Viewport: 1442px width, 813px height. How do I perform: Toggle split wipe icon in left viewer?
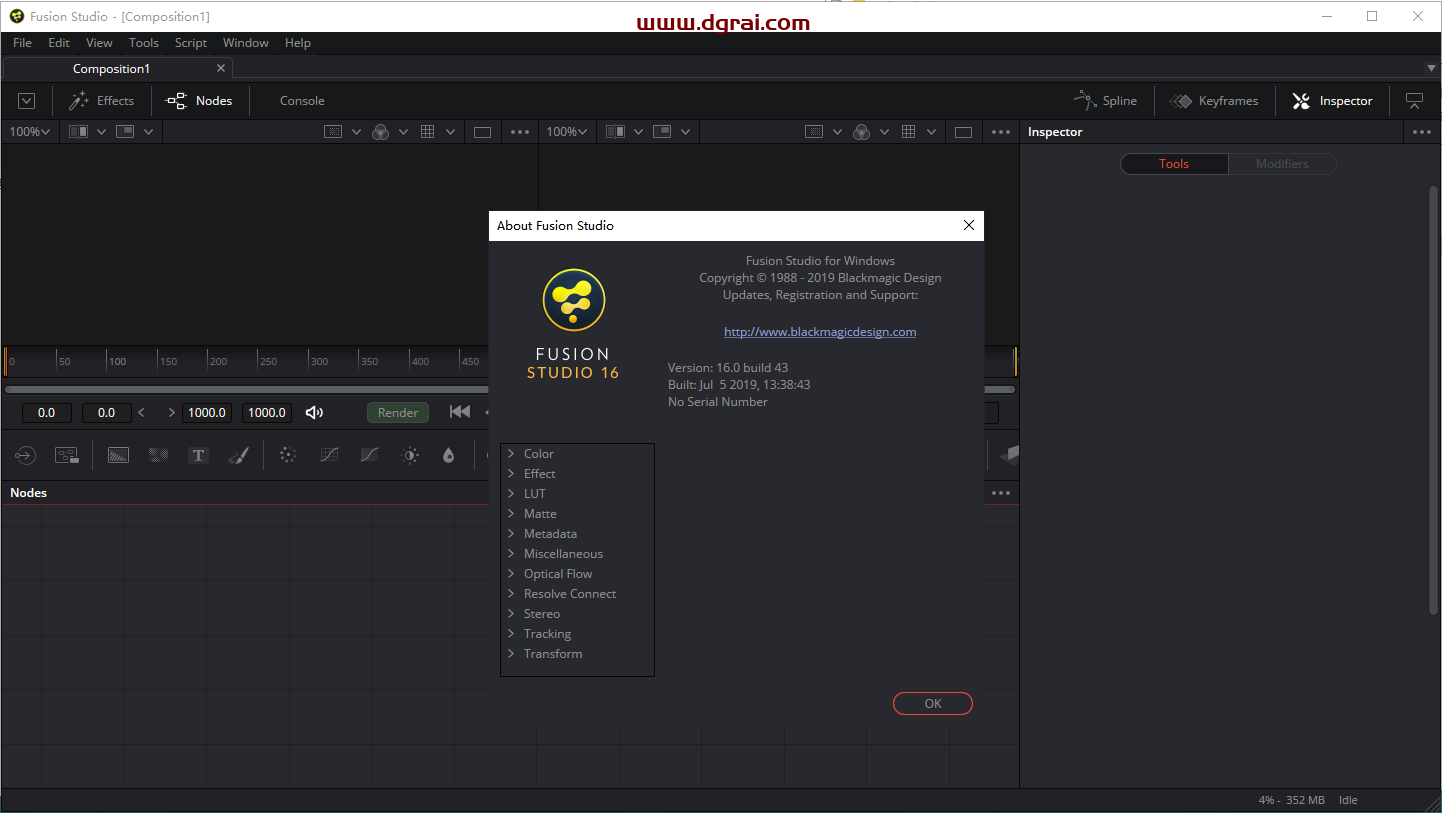(79, 132)
